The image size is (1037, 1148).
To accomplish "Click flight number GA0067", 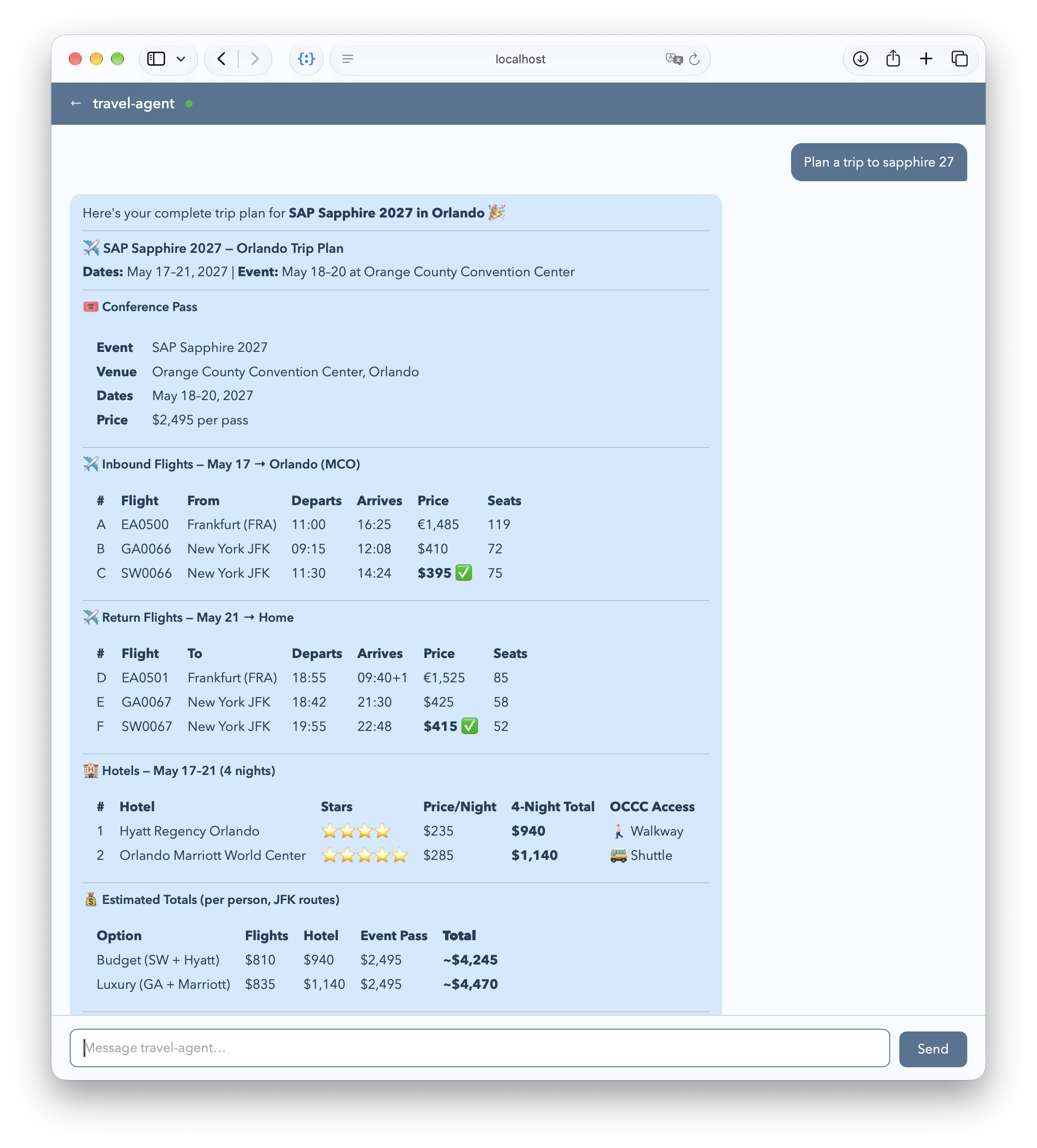I will pyautogui.click(x=146, y=702).
